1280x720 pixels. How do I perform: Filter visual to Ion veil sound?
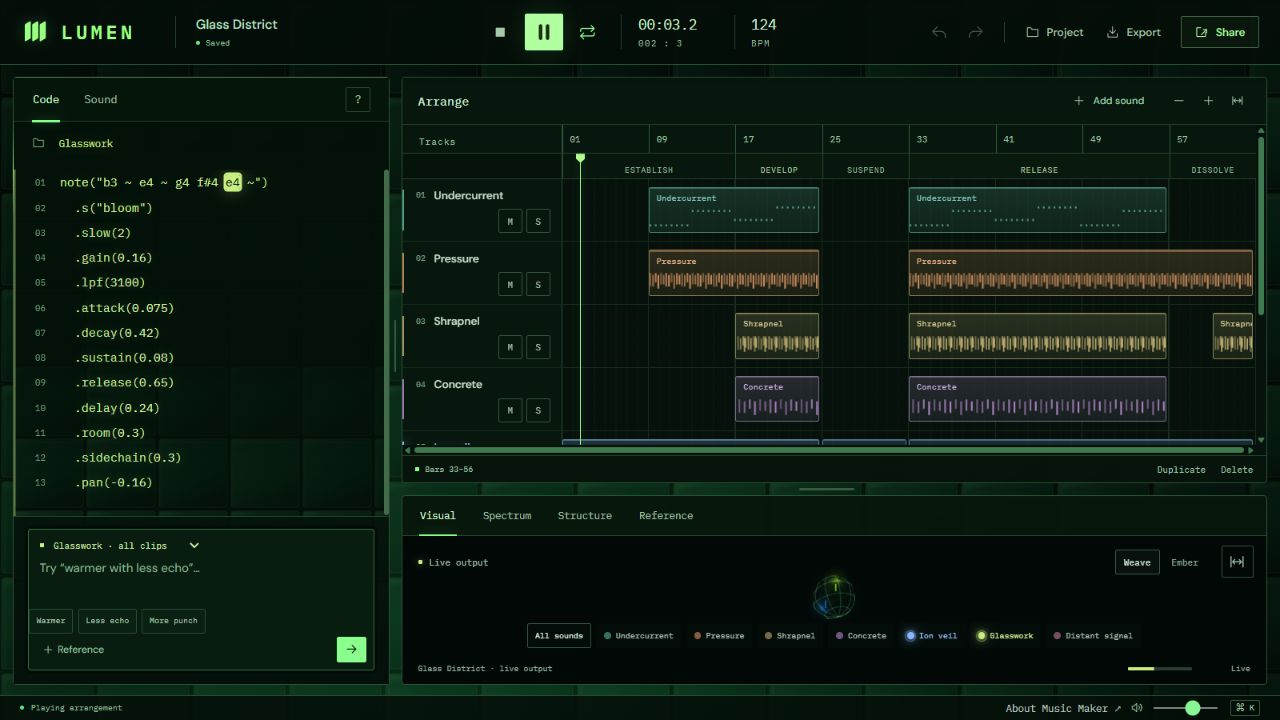(931, 636)
